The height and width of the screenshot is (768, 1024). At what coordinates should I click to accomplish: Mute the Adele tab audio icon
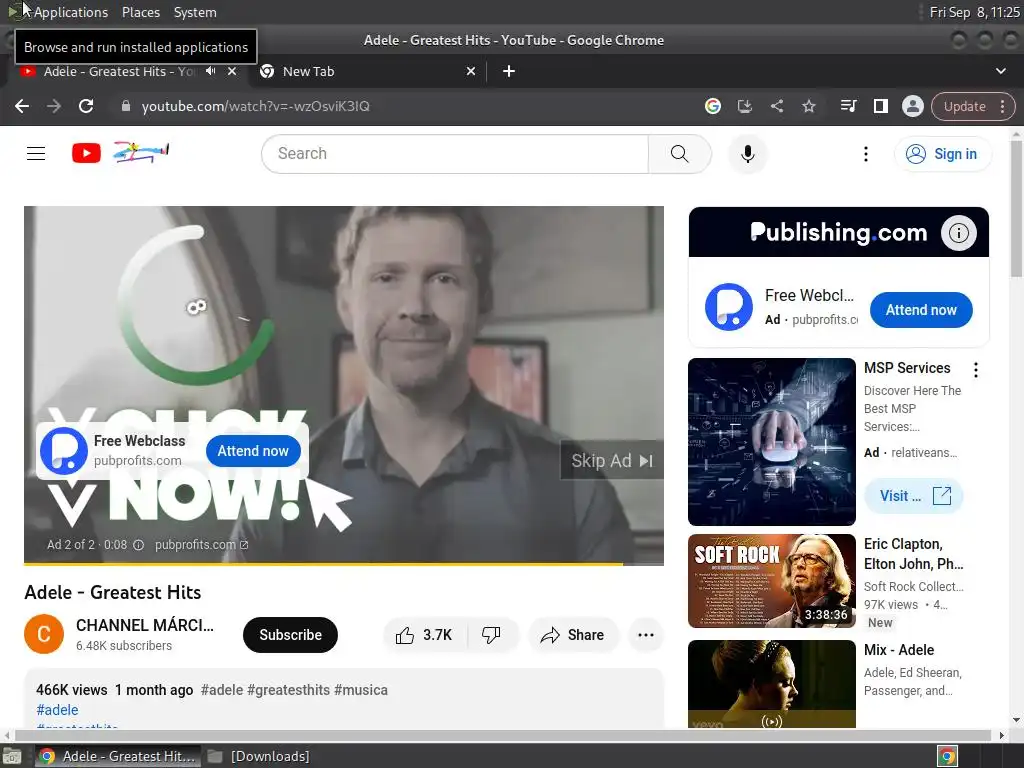pos(210,71)
